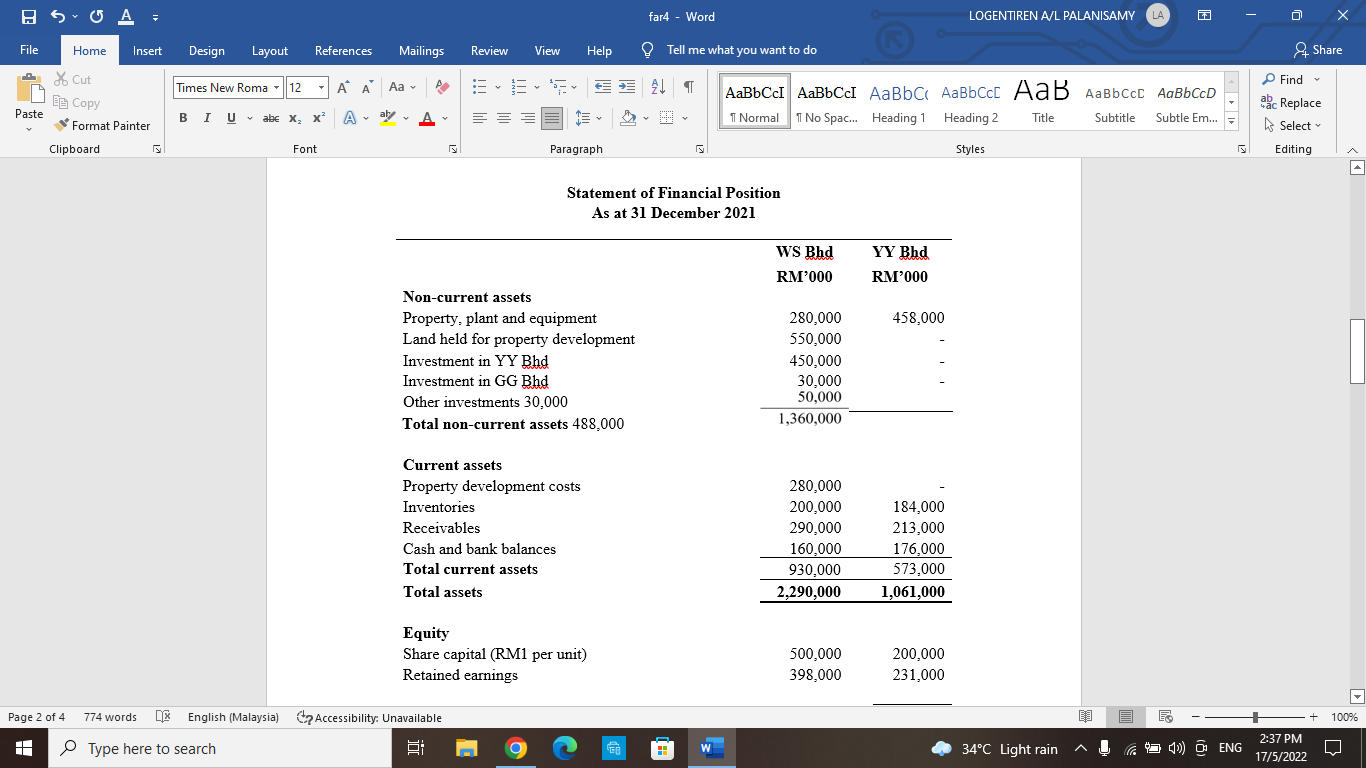Screen dimensions: 1366x768
Task: Increase the paragraph indent
Action: click(x=627, y=88)
